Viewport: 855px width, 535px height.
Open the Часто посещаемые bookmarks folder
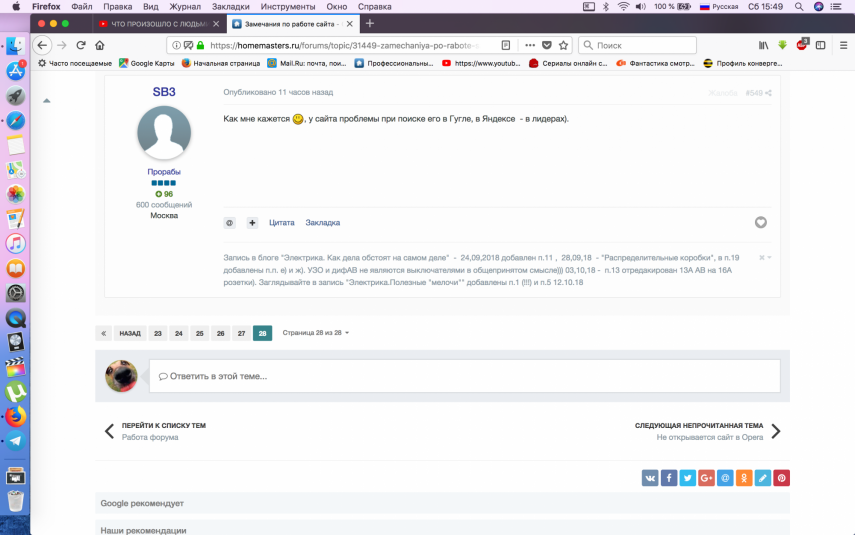75,63
